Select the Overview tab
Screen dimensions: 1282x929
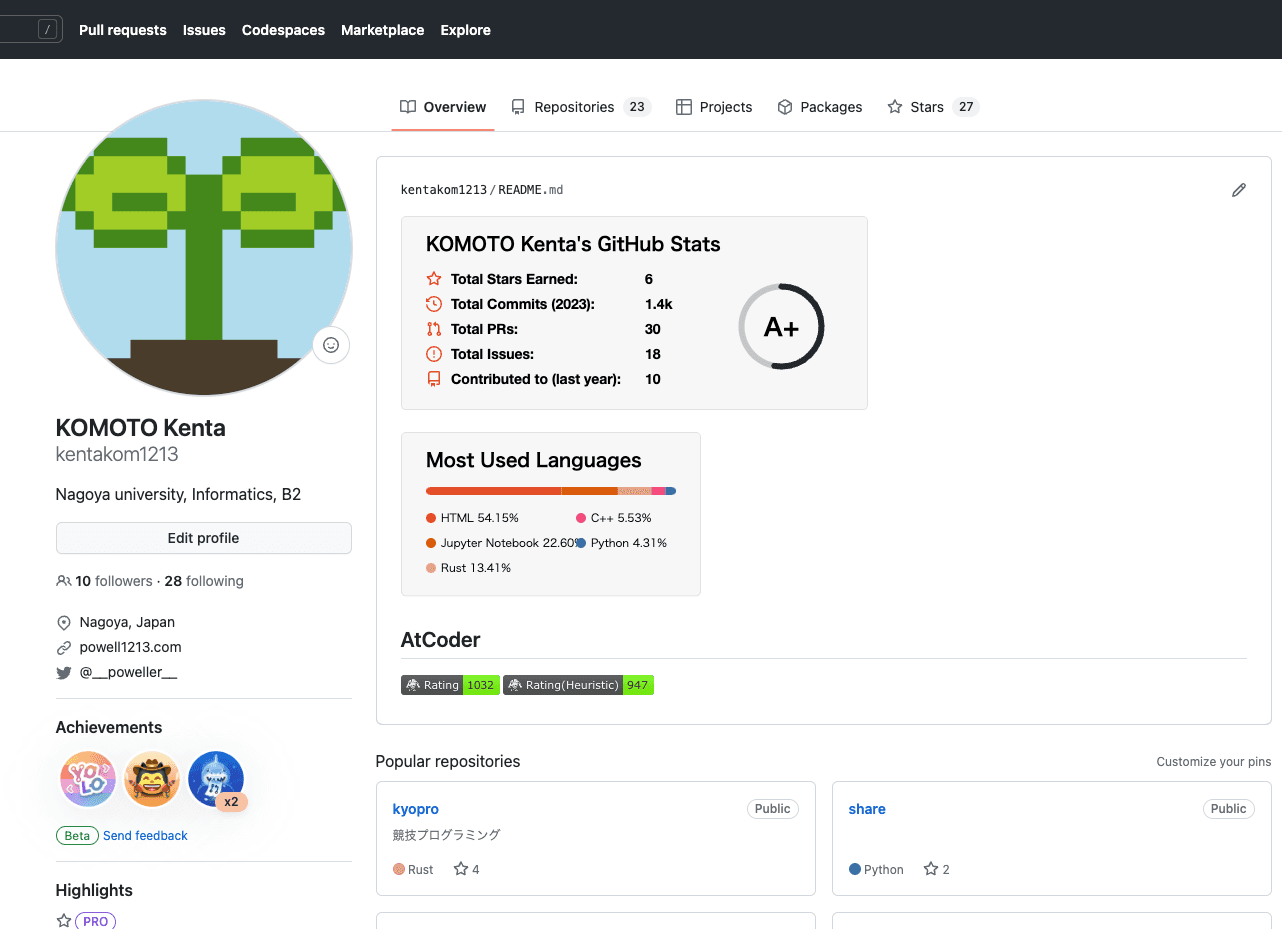click(443, 107)
